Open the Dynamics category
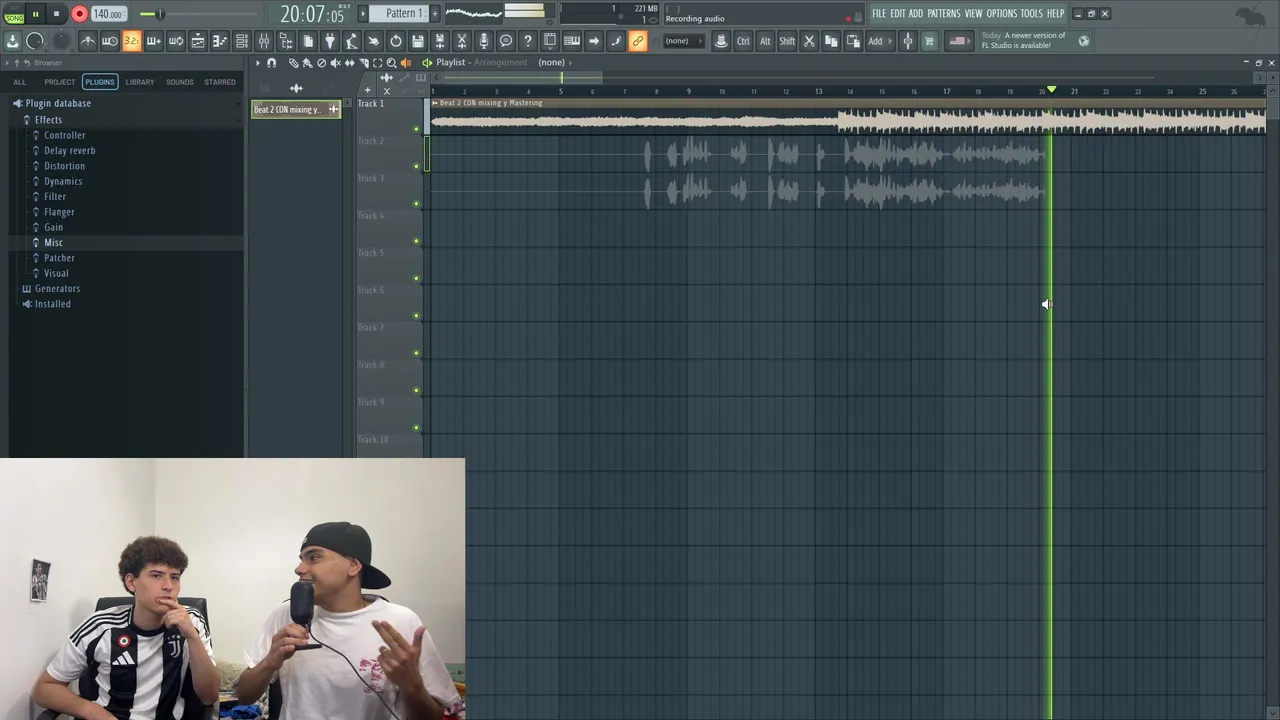Screen dimensions: 1280x720 coord(63,181)
